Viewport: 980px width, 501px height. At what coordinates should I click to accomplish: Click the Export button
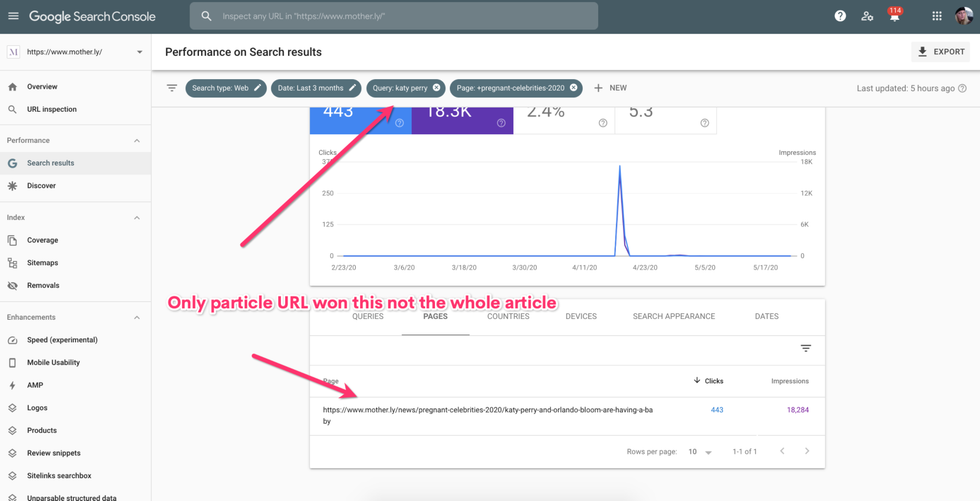pos(940,52)
